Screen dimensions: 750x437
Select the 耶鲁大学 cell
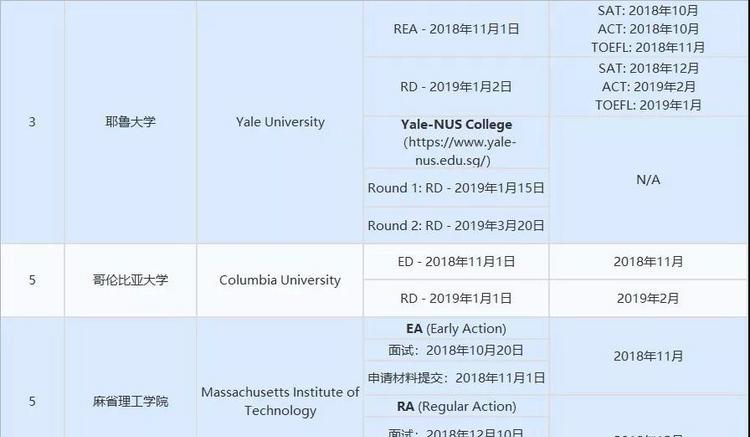pos(130,122)
